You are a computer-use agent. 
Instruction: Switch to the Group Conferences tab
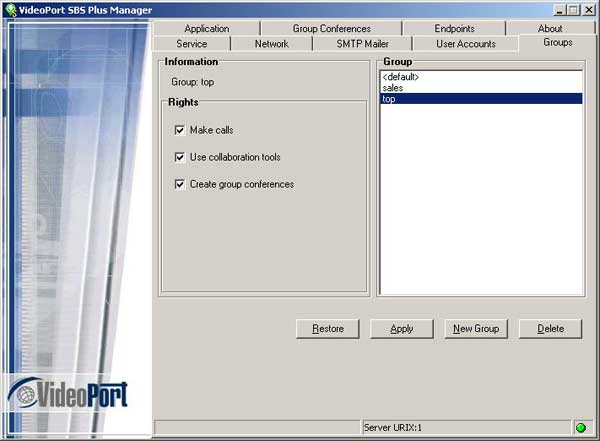coord(332,29)
